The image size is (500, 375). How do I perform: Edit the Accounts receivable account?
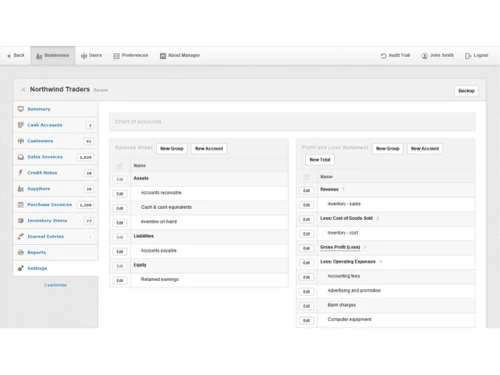(x=120, y=194)
